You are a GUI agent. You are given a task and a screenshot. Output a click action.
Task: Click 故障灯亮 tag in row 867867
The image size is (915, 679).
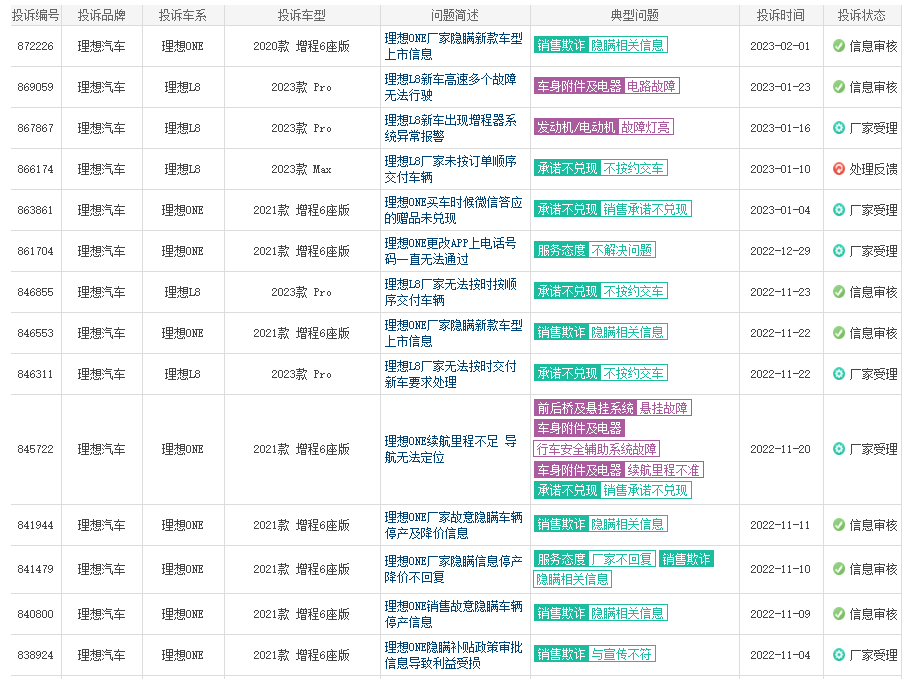click(x=645, y=127)
